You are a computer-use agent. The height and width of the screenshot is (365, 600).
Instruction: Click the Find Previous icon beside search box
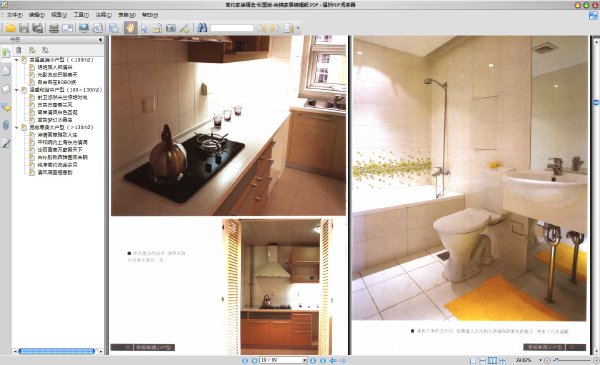coord(261,28)
